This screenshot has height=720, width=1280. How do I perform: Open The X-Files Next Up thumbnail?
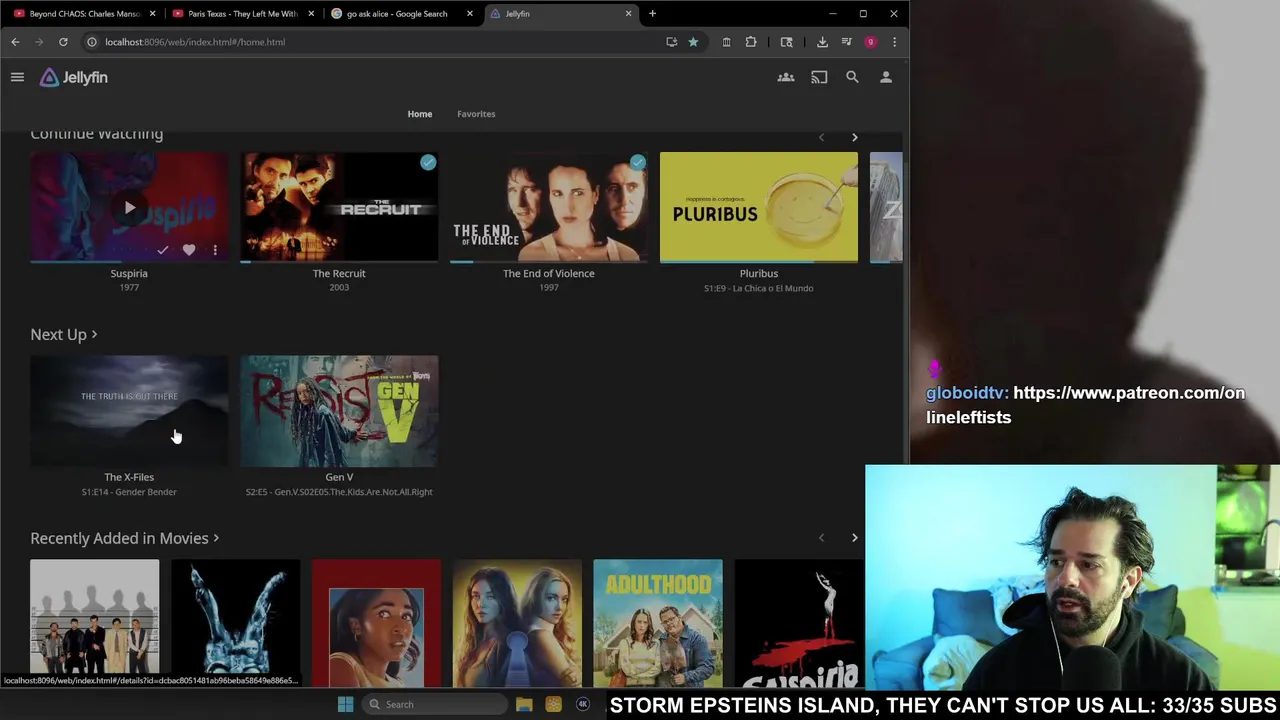click(x=129, y=411)
